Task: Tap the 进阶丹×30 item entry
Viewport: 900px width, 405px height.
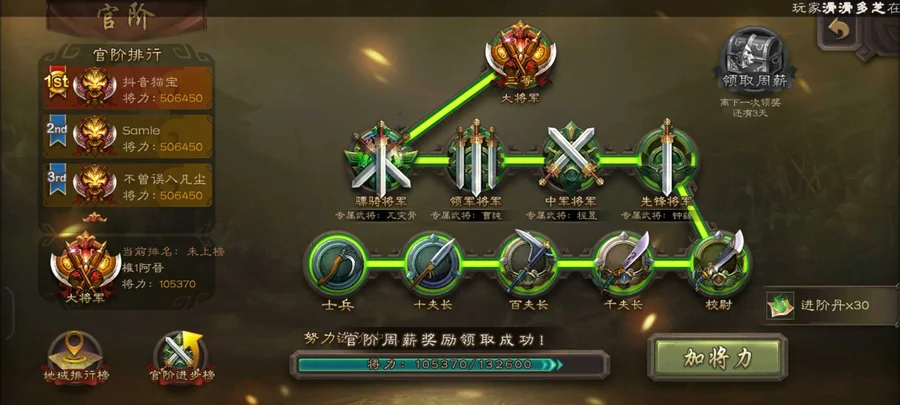Action: (x=831, y=305)
